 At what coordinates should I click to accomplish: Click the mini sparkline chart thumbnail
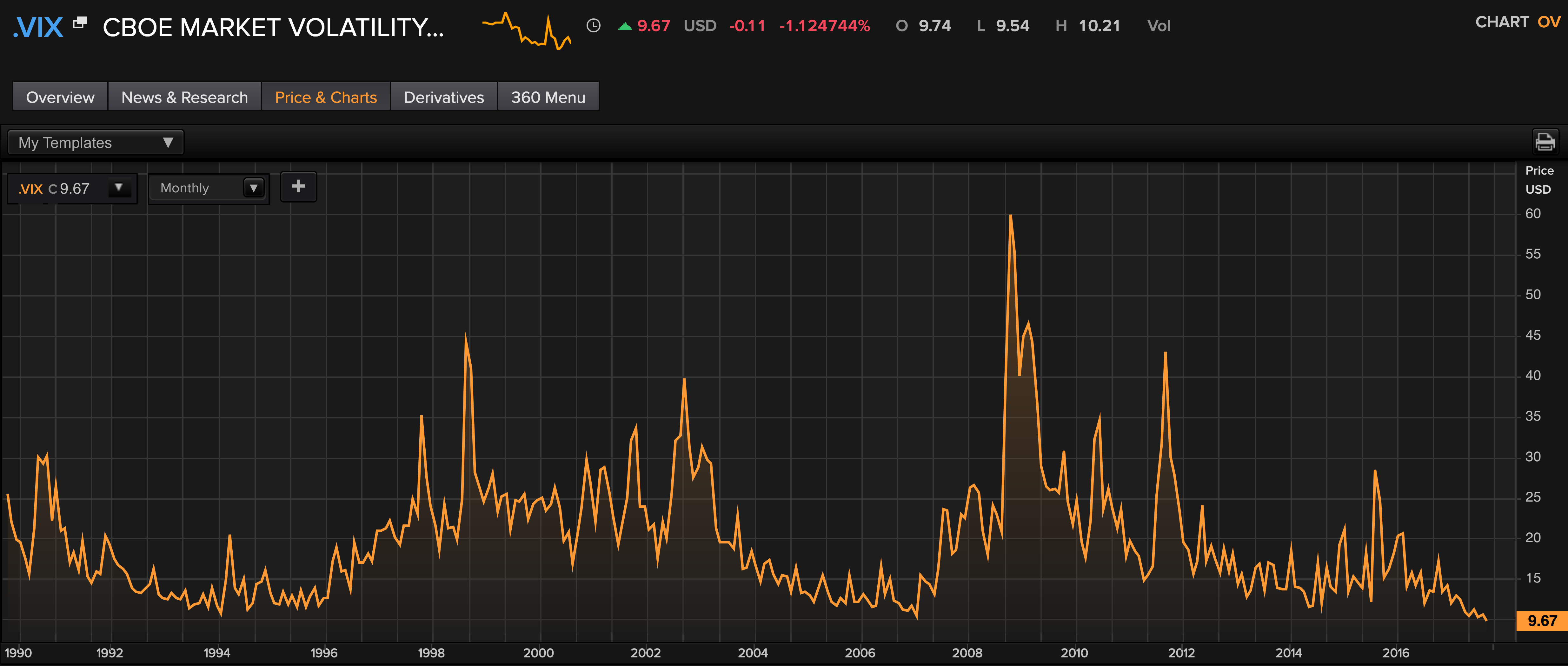coord(527,31)
